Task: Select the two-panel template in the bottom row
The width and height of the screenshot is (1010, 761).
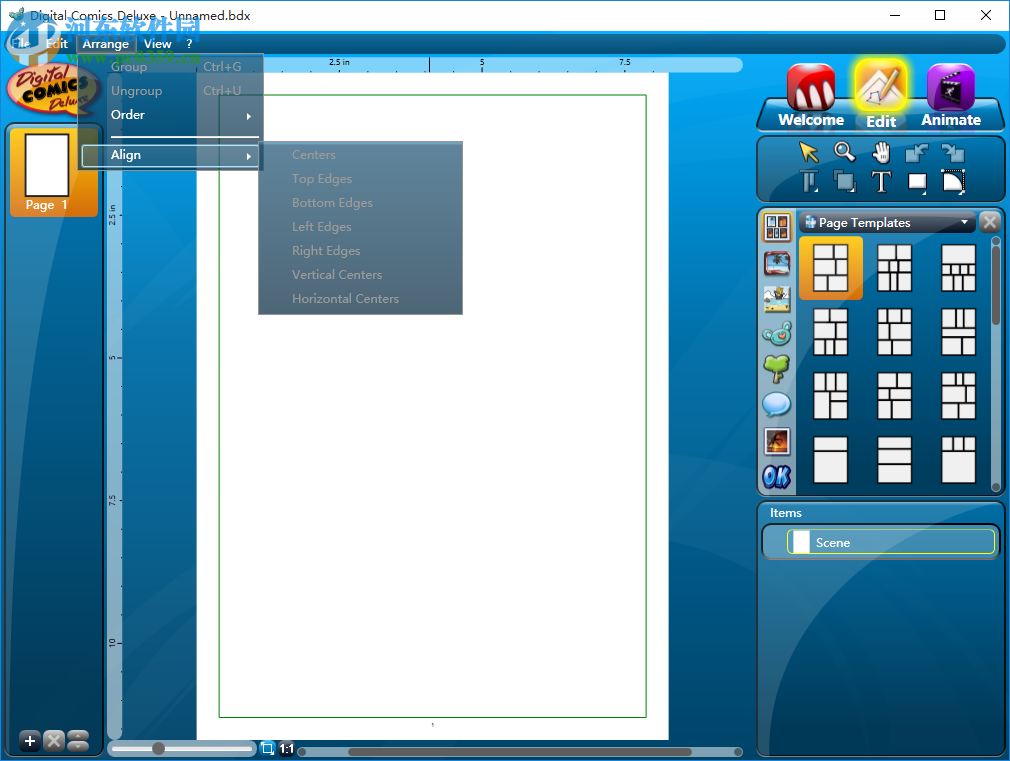Action: click(x=831, y=459)
